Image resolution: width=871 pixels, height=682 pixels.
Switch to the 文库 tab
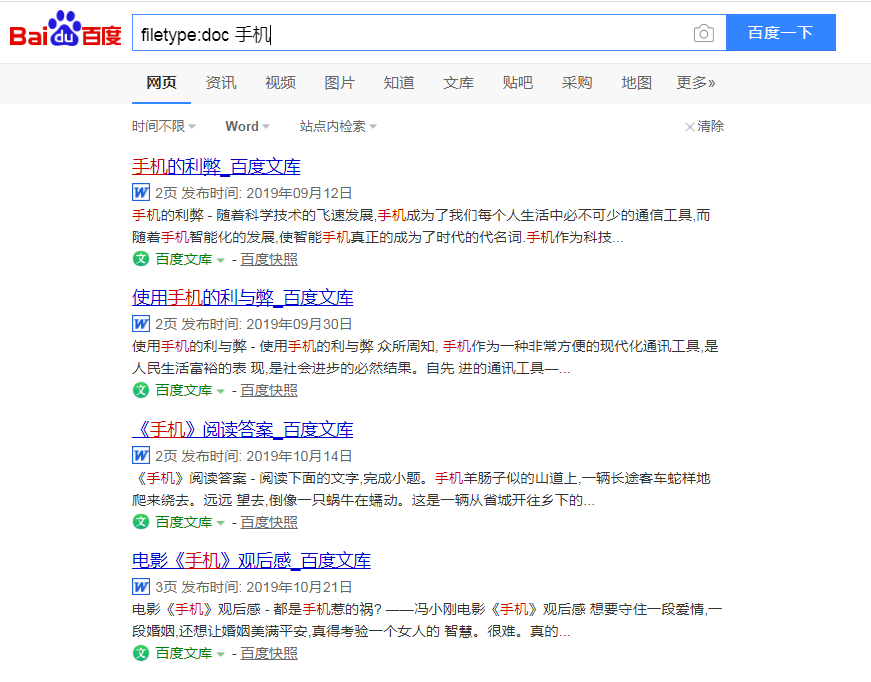(x=458, y=83)
